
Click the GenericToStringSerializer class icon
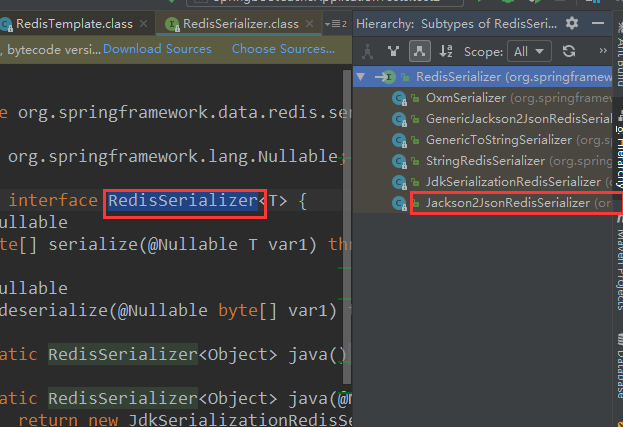coord(399,140)
